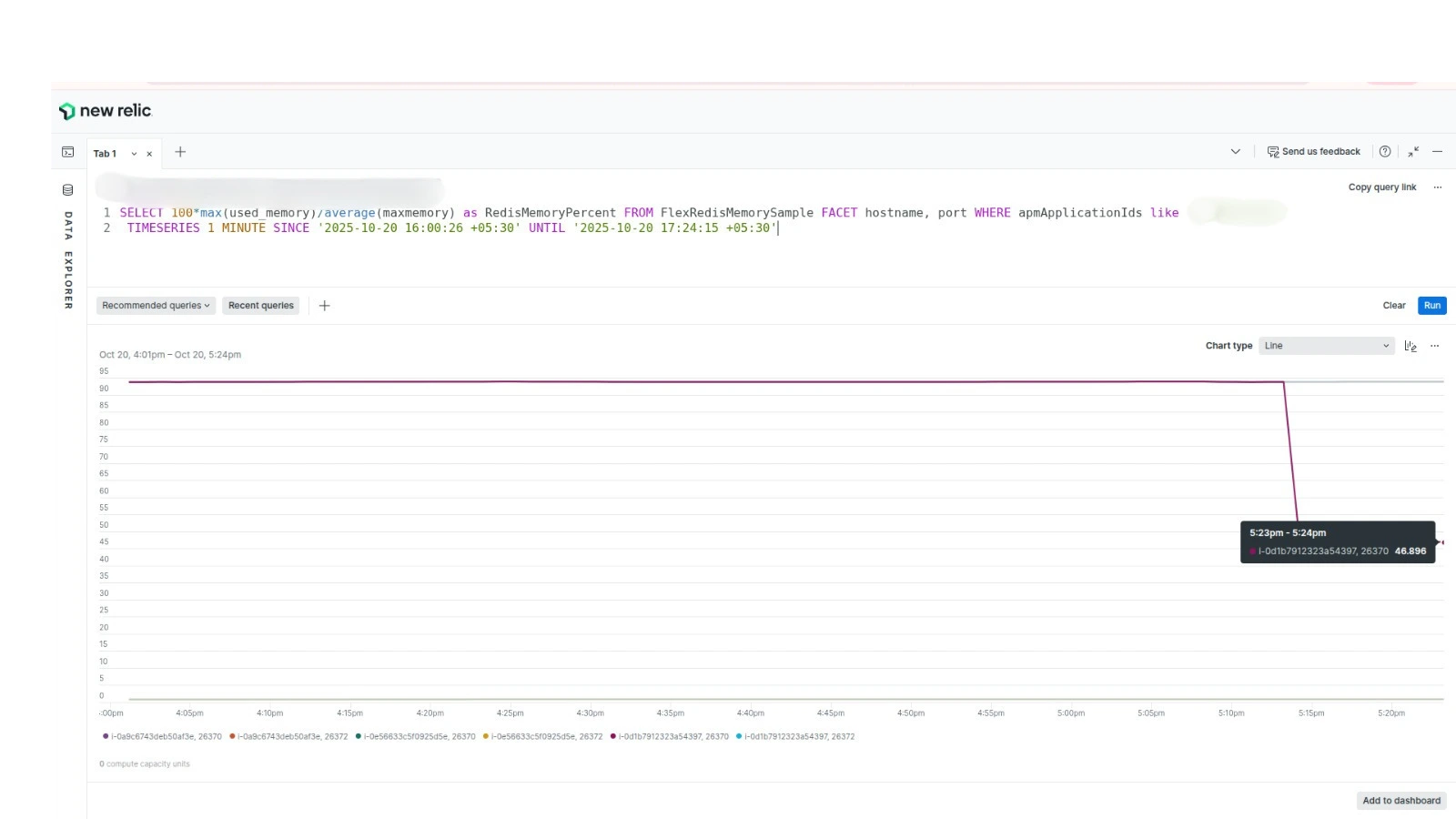Click the SELECT keyword in the query
The image size is (1456, 819).
point(141,213)
